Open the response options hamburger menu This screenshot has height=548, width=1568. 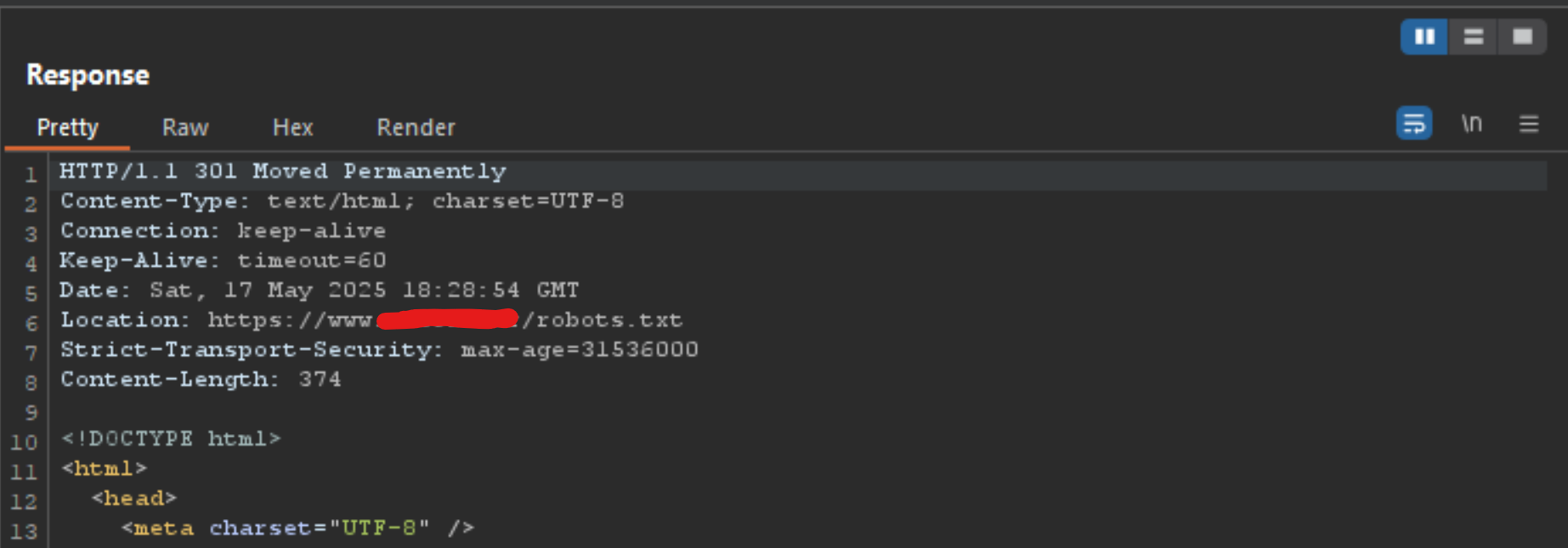click(1529, 125)
